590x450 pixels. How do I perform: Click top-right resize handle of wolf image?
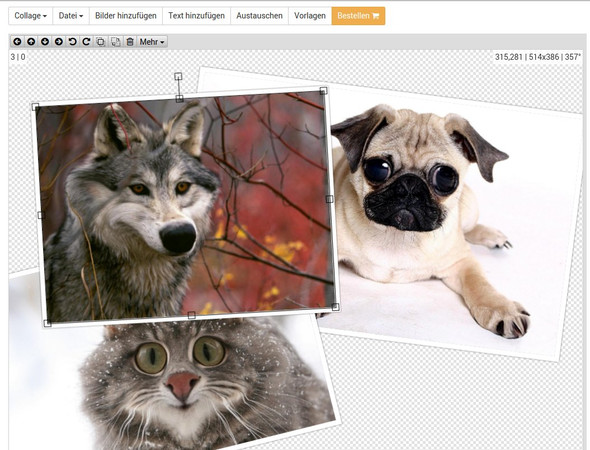pos(323,90)
